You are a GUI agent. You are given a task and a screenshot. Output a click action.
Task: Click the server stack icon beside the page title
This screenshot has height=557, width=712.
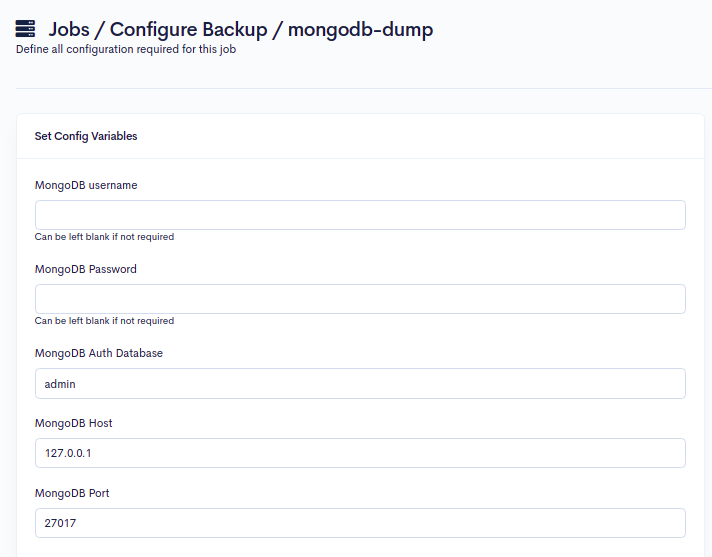(26, 29)
